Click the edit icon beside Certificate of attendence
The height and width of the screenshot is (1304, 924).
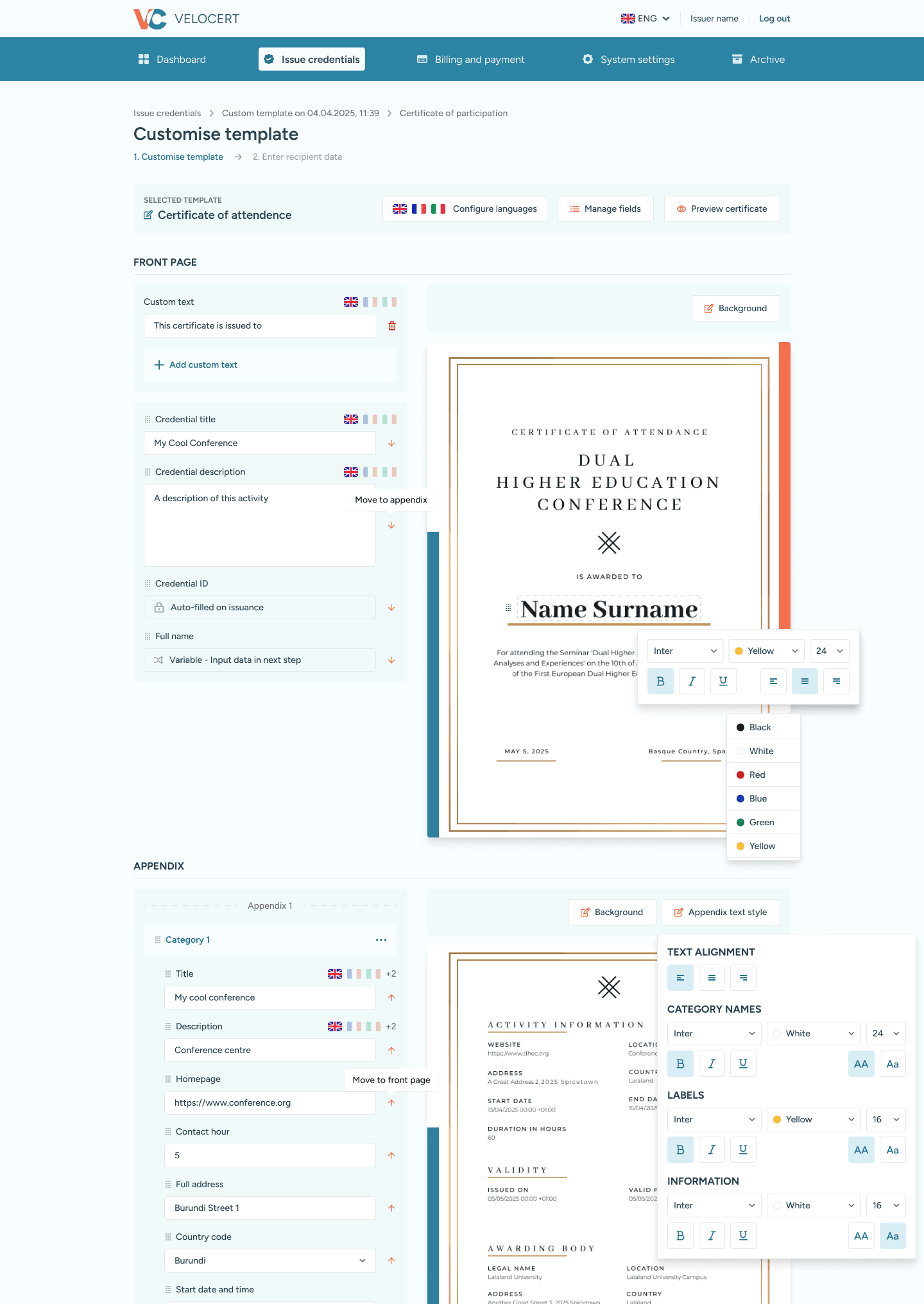click(148, 215)
